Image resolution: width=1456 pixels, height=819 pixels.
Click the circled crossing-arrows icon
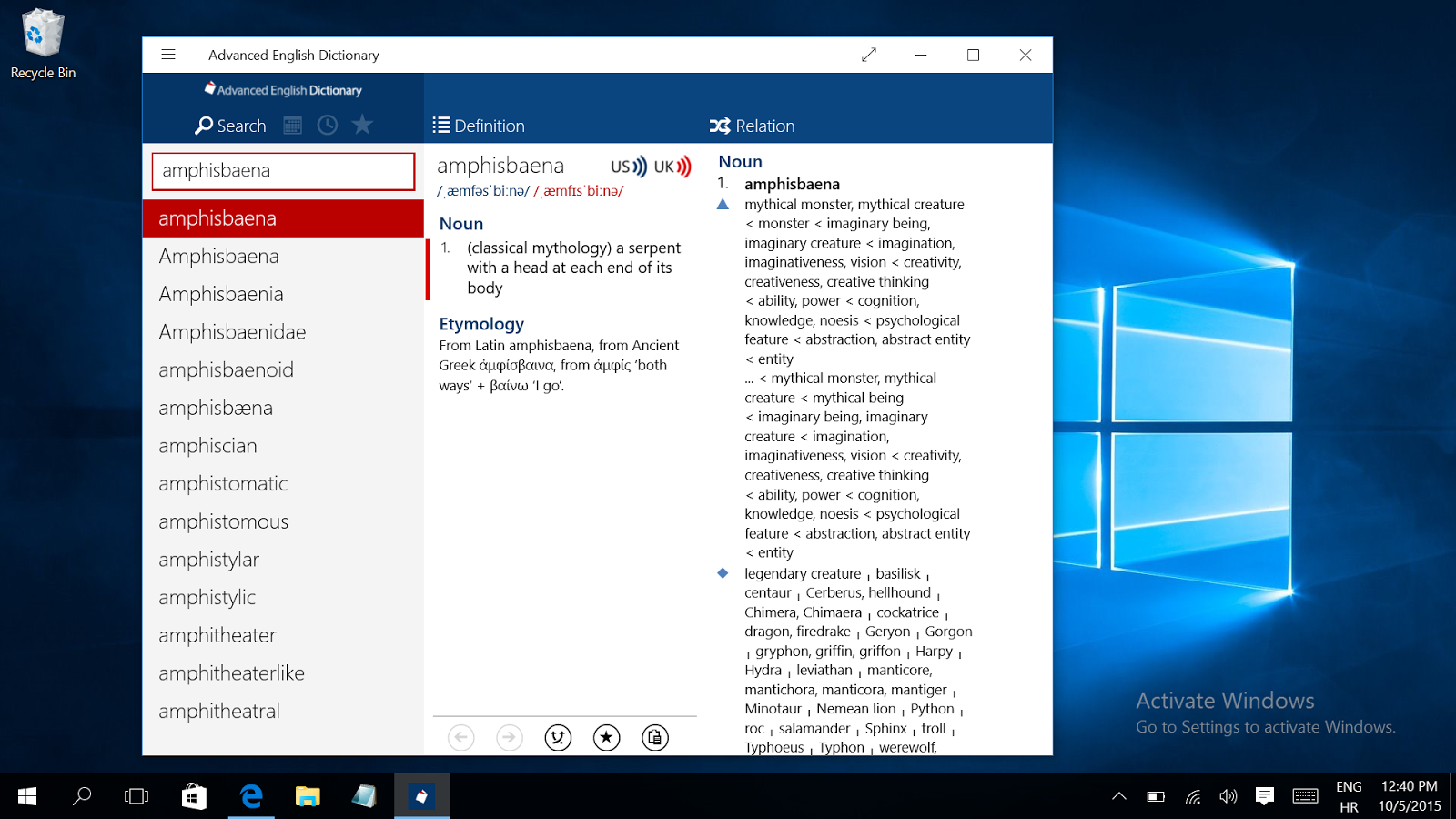(558, 737)
